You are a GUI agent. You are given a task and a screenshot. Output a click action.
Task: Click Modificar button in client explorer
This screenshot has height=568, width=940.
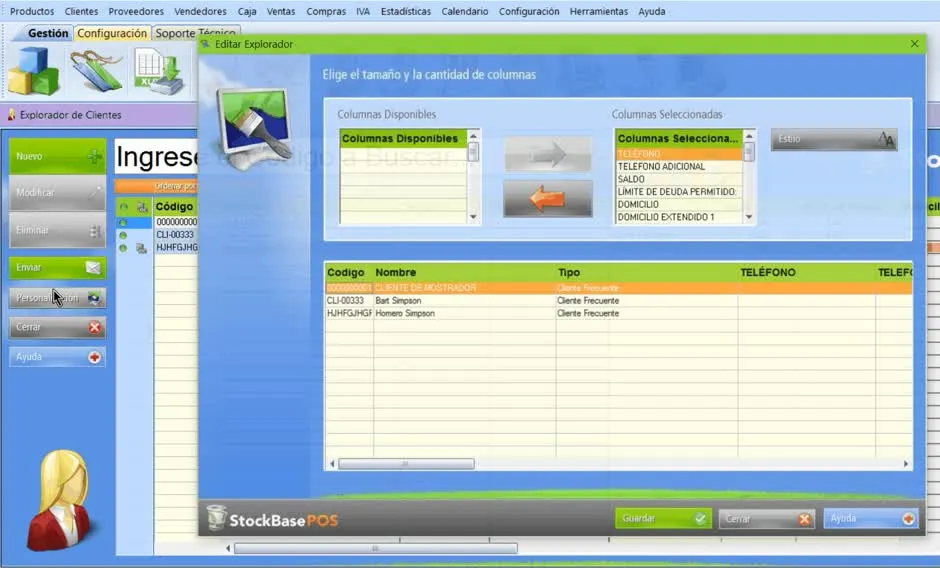click(x=58, y=193)
